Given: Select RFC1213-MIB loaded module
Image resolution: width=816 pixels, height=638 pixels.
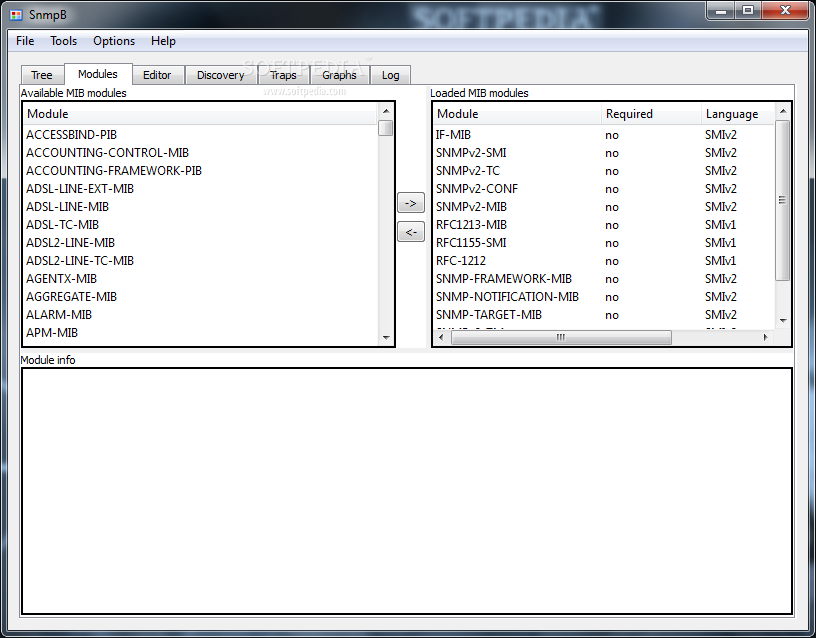Looking at the screenshot, I should pyautogui.click(x=471, y=225).
